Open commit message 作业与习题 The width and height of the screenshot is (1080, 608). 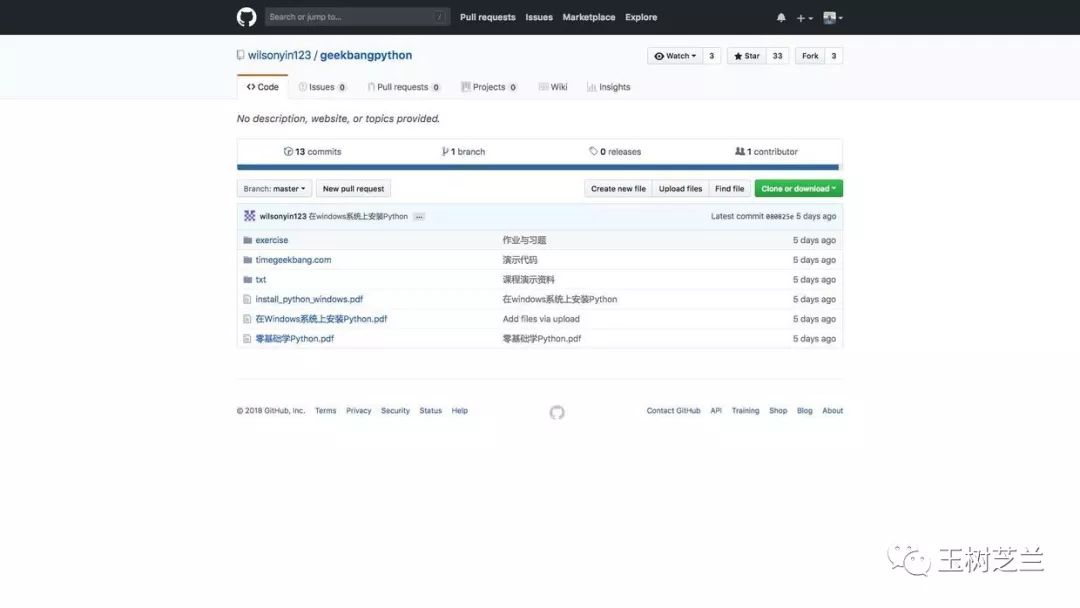[x=524, y=240]
